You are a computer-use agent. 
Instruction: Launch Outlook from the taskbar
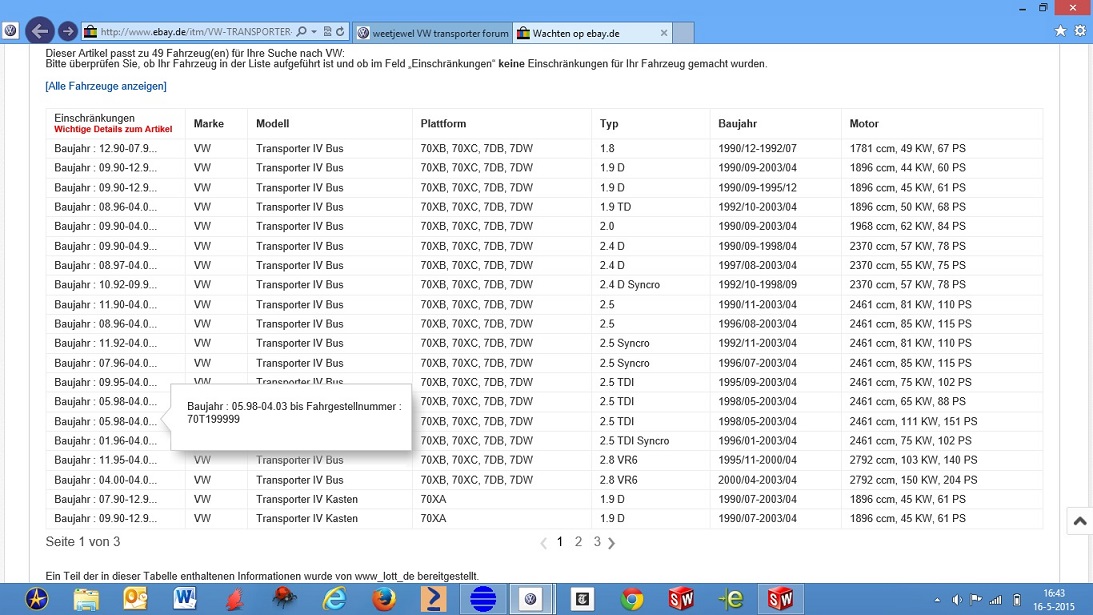(x=136, y=599)
